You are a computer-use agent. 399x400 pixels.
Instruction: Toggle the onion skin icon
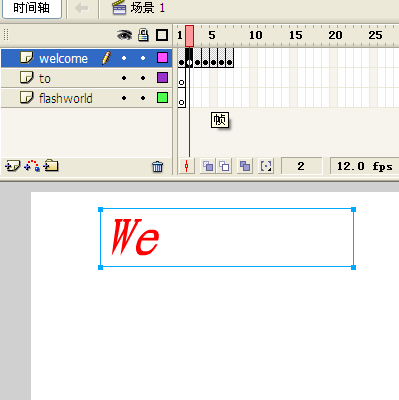click(208, 166)
